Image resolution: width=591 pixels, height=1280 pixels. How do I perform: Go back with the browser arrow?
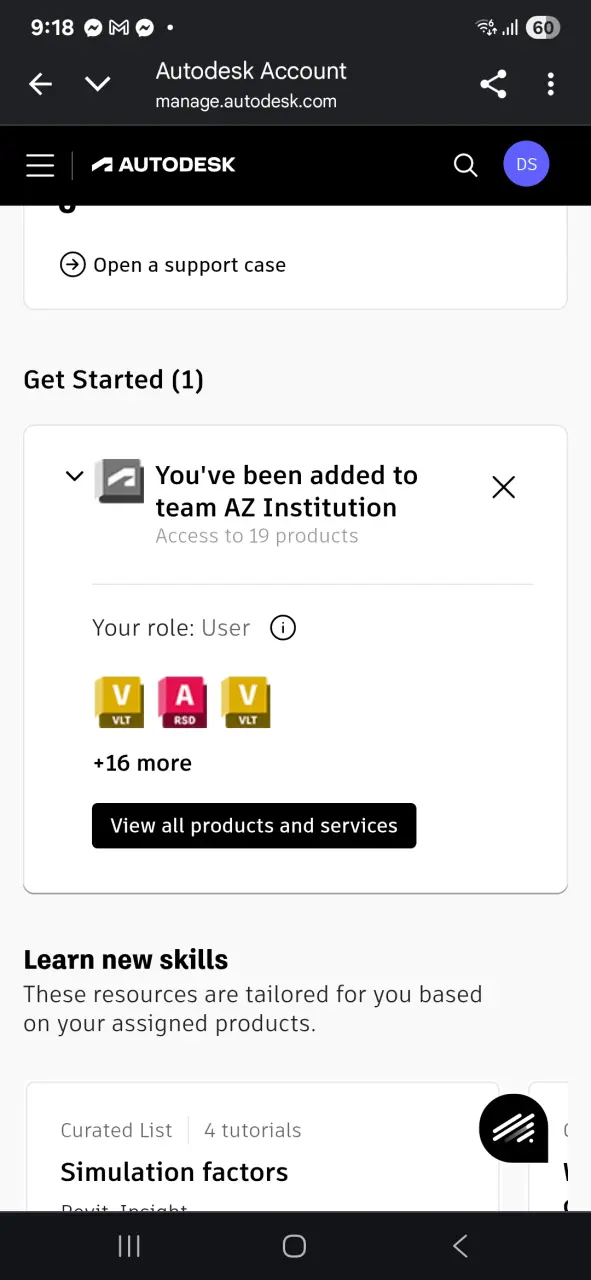point(40,84)
